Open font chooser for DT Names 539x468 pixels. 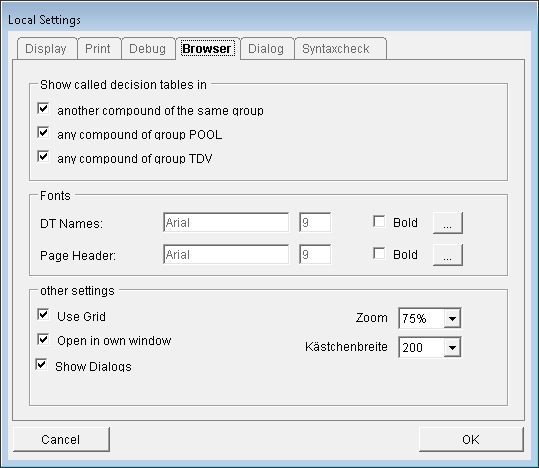tap(448, 223)
